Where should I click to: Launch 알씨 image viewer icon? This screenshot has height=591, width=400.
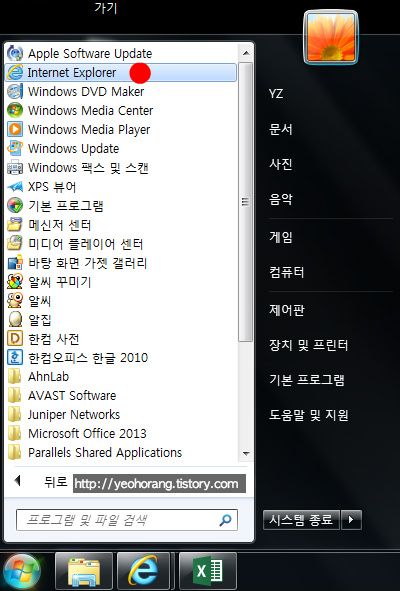pyautogui.click(x=15, y=300)
